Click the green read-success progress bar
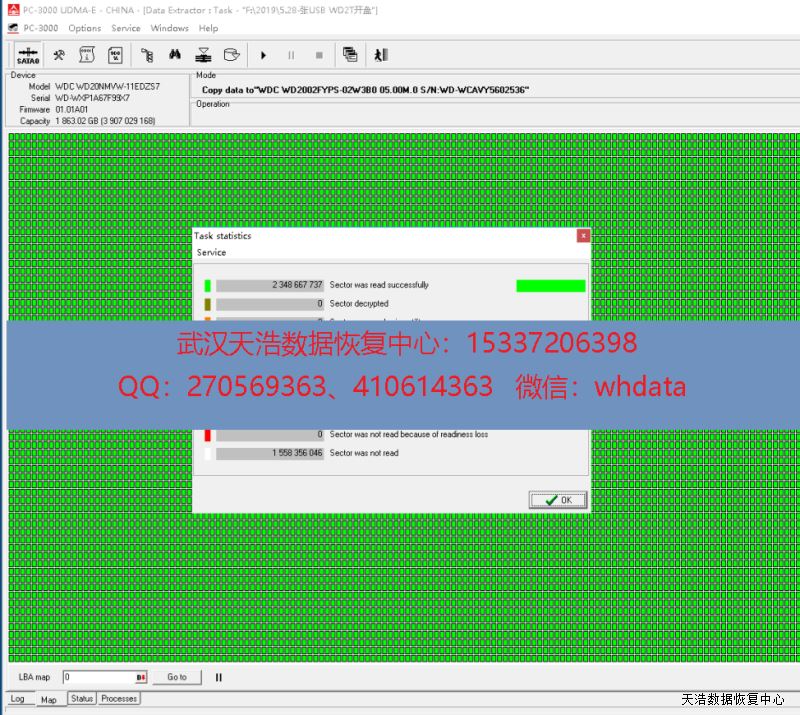This screenshot has width=800, height=715. [551, 286]
